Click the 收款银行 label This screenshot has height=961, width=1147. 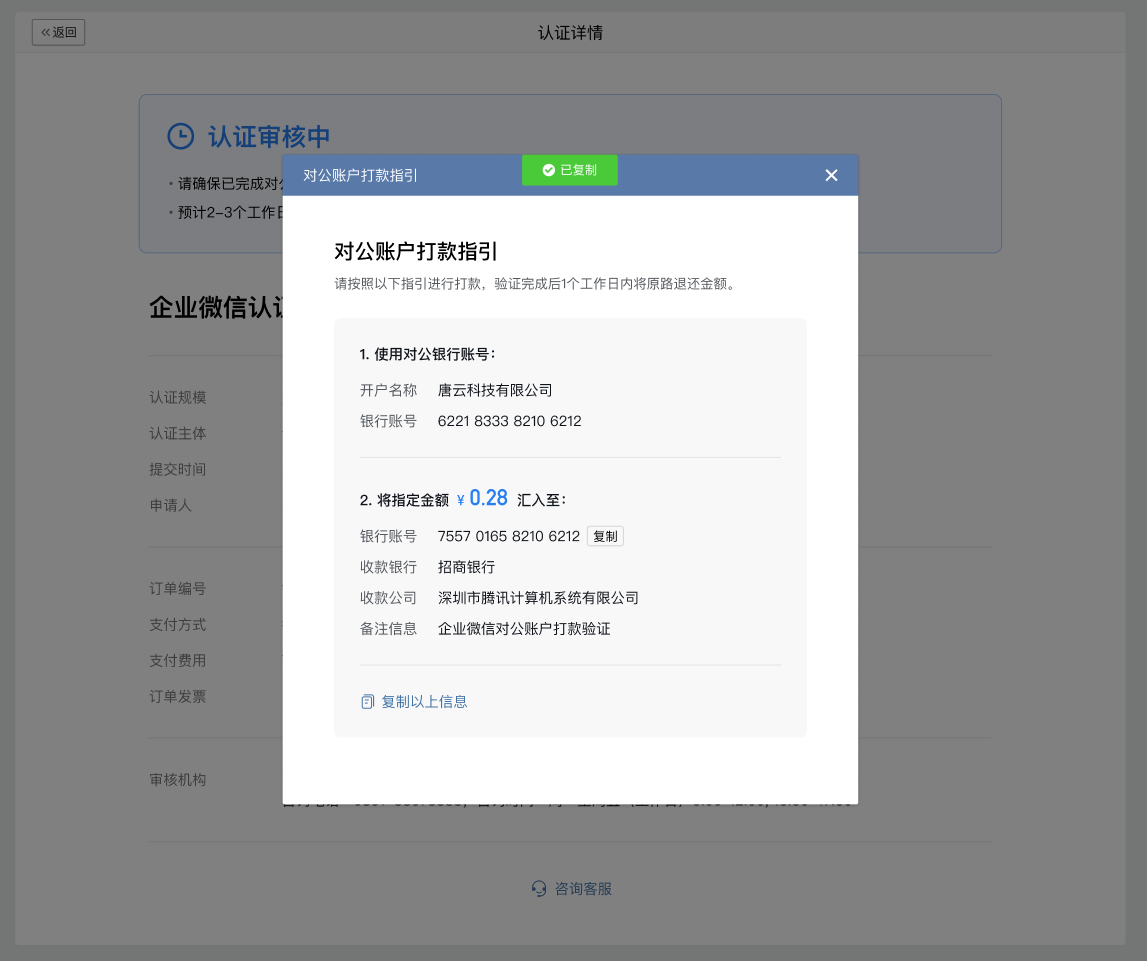click(x=388, y=568)
